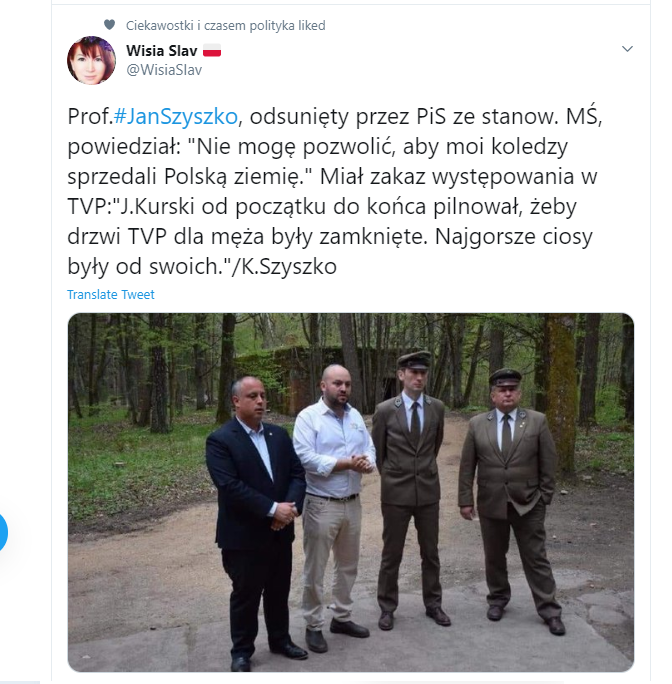Image resolution: width=672 pixels, height=684 pixels.
Task: Click the man in white shirt in photo
Action: click(x=333, y=502)
